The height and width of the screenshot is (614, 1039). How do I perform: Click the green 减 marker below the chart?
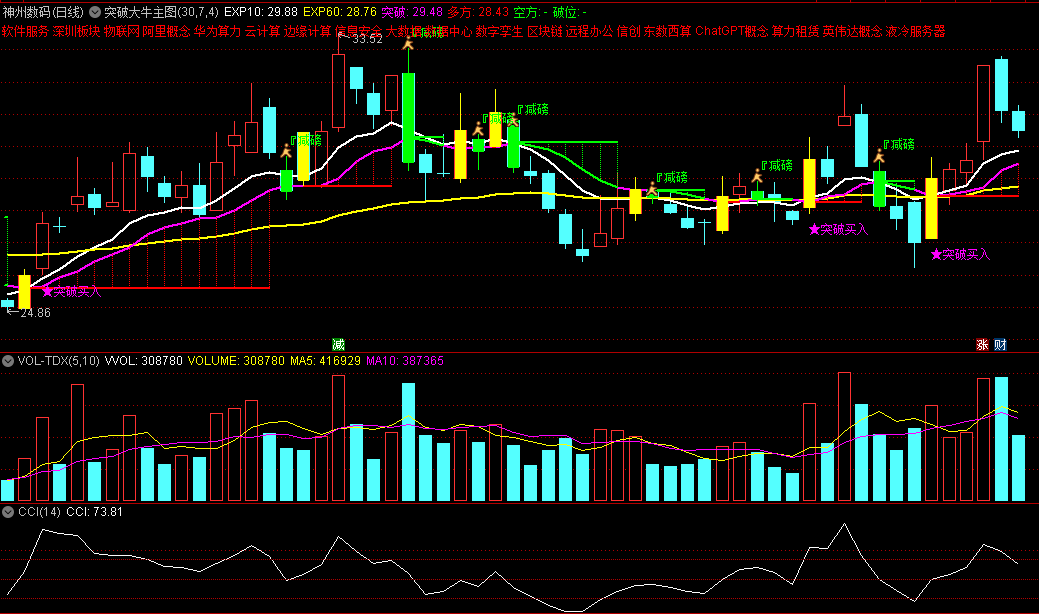[x=338, y=344]
